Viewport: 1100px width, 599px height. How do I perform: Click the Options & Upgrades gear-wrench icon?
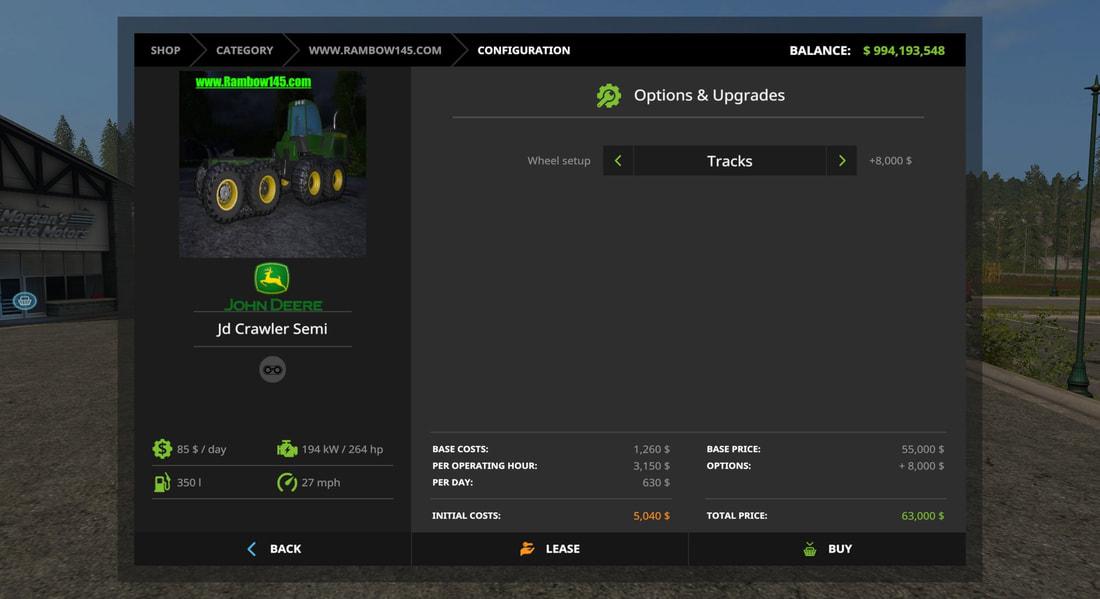click(608, 96)
